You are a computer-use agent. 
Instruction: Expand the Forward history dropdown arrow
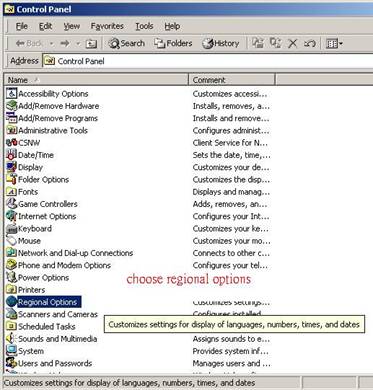[78, 43]
